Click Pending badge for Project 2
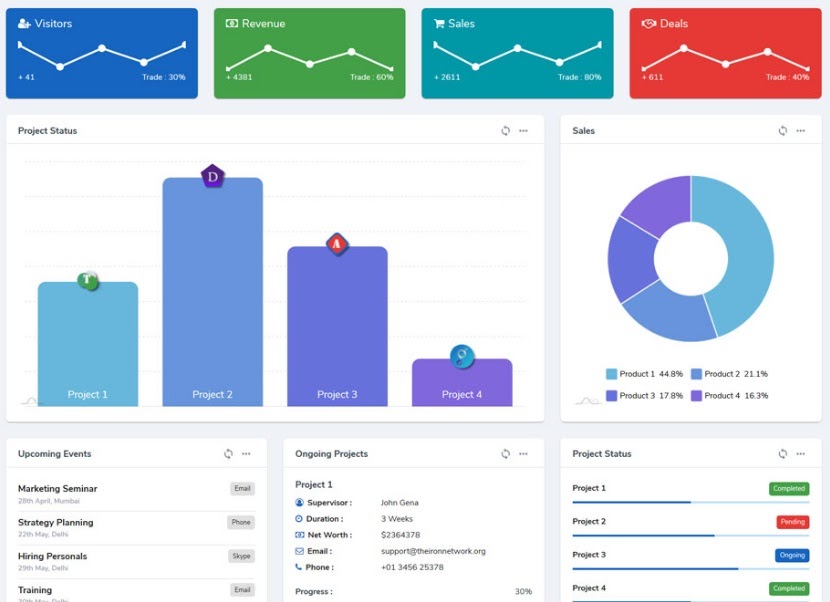The height and width of the screenshot is (602, 830). [792, 522]
